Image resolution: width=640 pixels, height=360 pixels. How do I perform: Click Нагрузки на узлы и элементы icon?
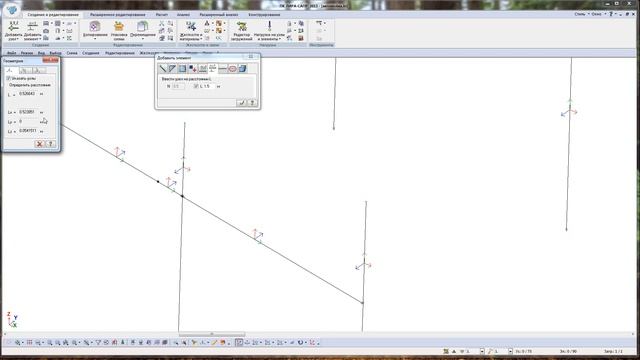269,31
